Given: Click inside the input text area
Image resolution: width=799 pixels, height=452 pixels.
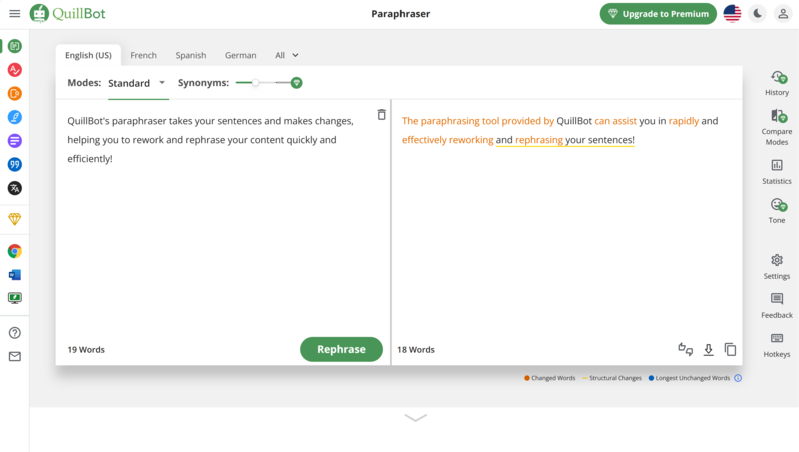Looking at the screenshot, I should click(x=220, y=230).
